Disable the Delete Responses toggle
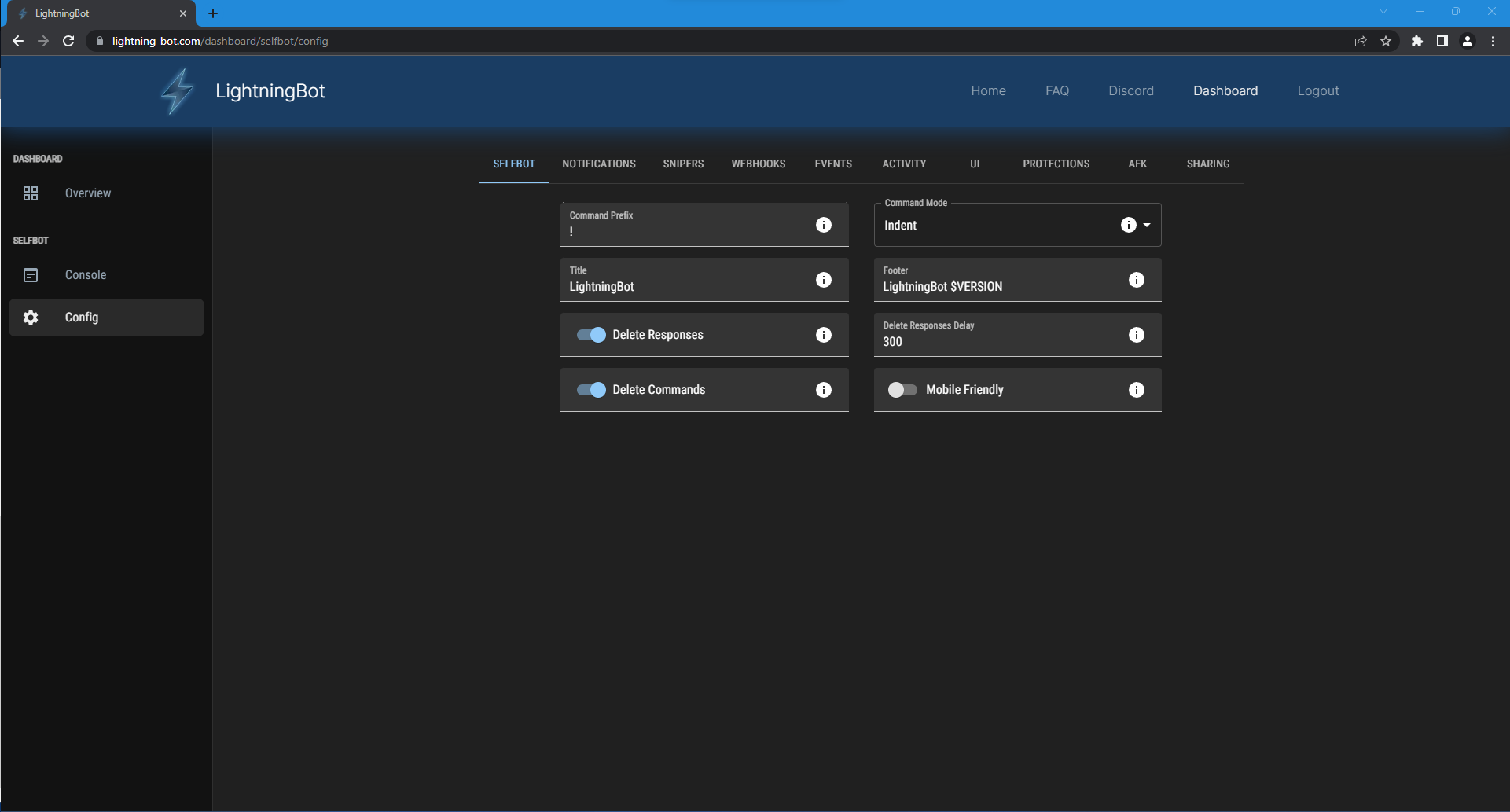Screen dimensions: 1510x812 click(590, 334)
